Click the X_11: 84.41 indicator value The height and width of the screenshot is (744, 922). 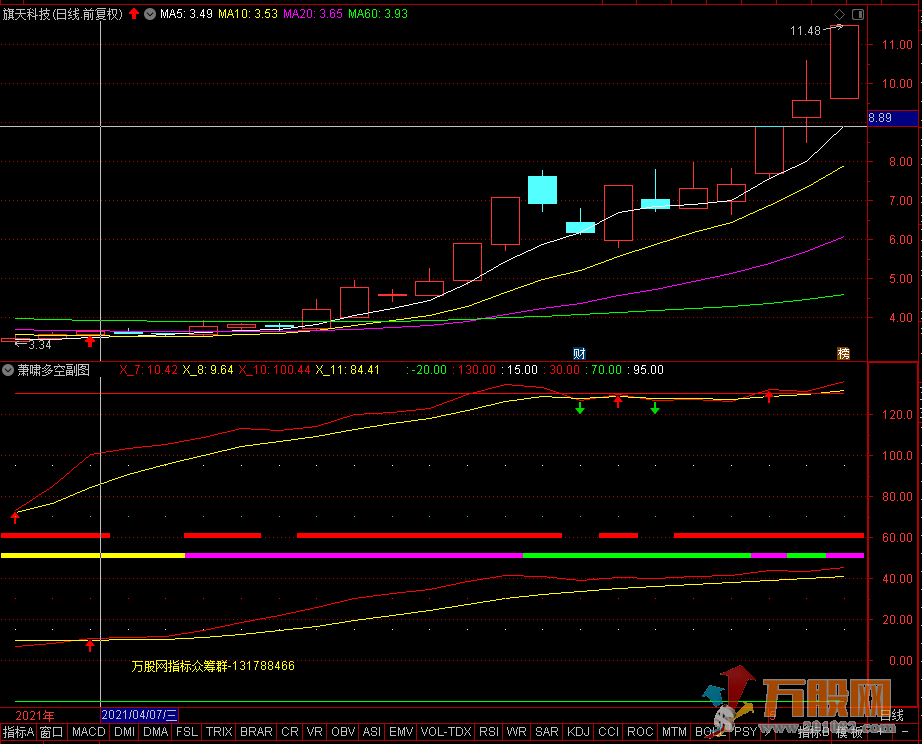pos(348,370)
